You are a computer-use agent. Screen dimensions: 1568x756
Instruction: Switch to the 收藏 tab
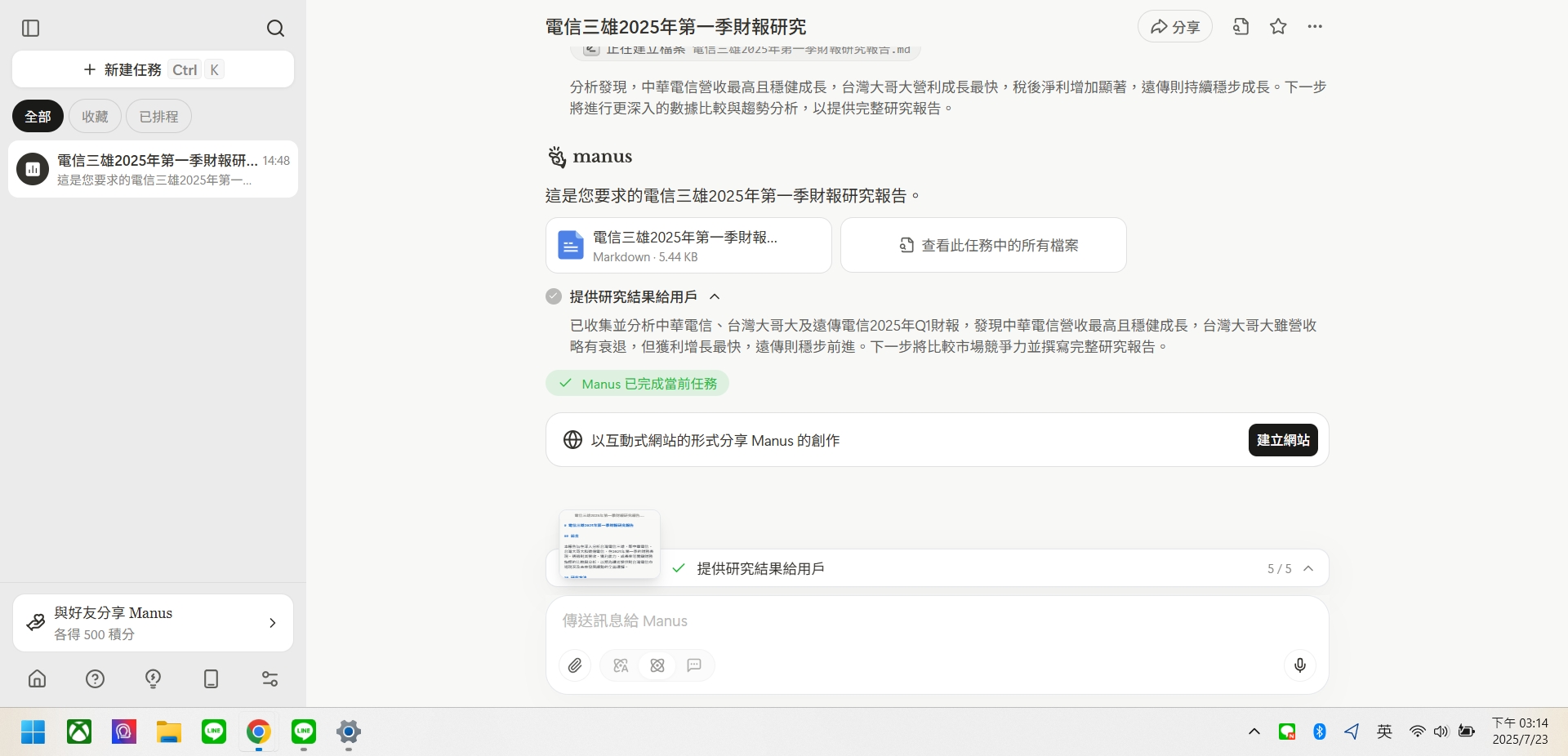(x=95, y=117)
